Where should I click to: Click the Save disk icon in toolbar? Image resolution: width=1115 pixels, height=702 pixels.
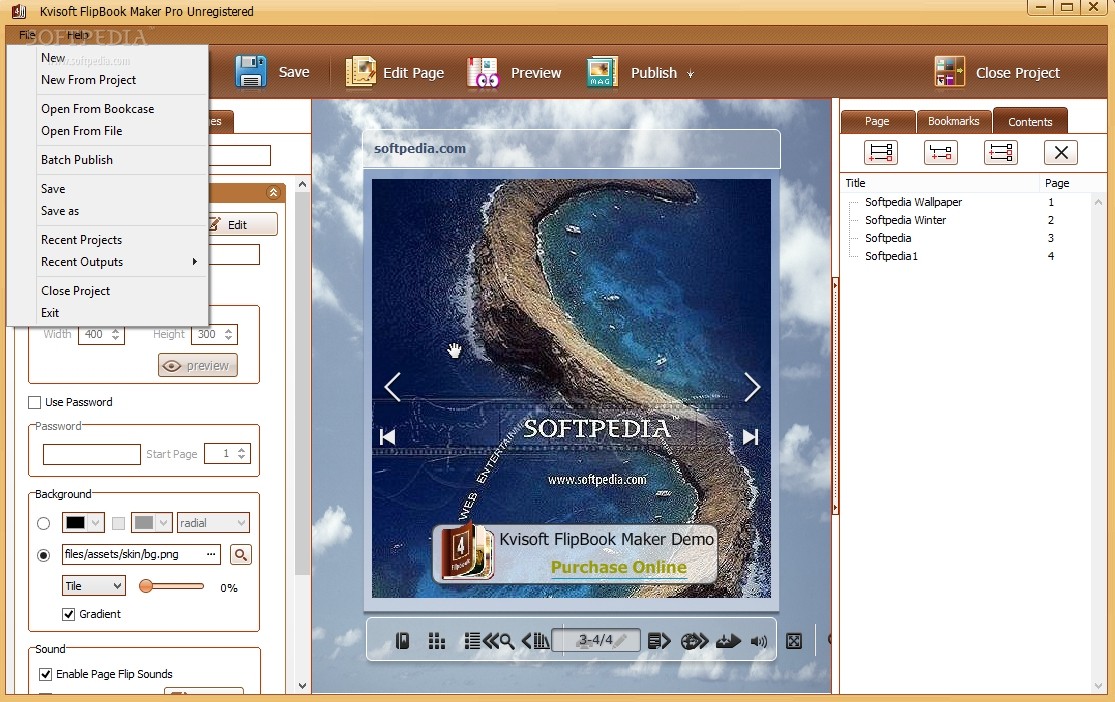(250, 72)
